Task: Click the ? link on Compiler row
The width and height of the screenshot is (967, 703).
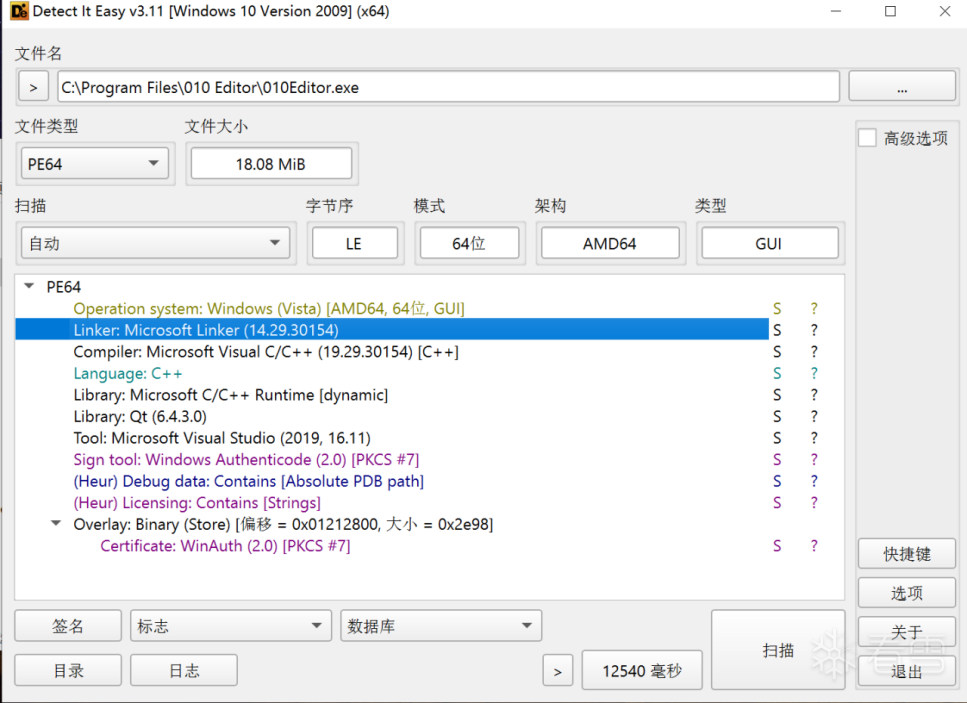Action: tap(814, 351)
